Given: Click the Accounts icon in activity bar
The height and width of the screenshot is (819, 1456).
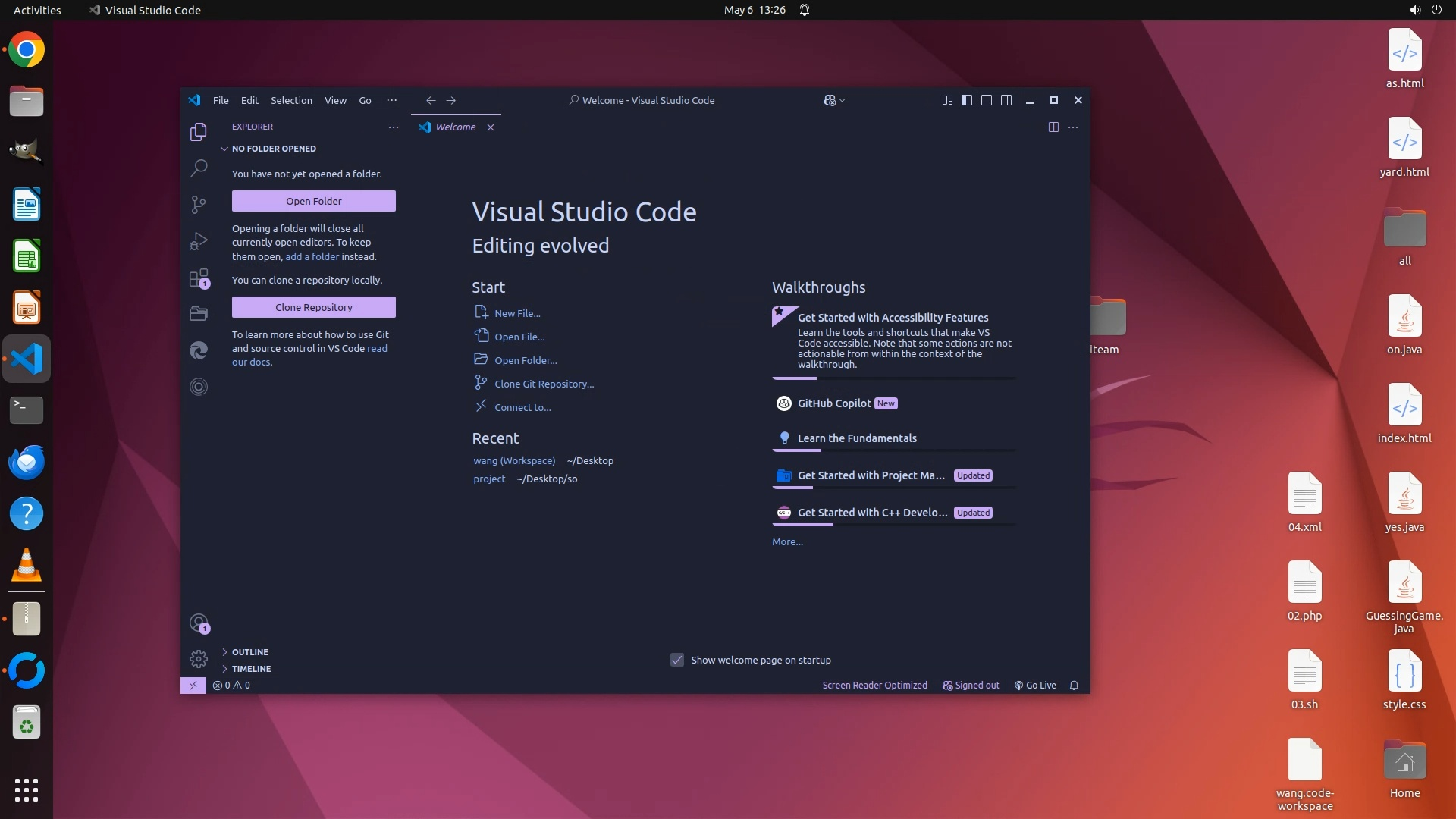Looking at the screenshot, I should 199,623.
